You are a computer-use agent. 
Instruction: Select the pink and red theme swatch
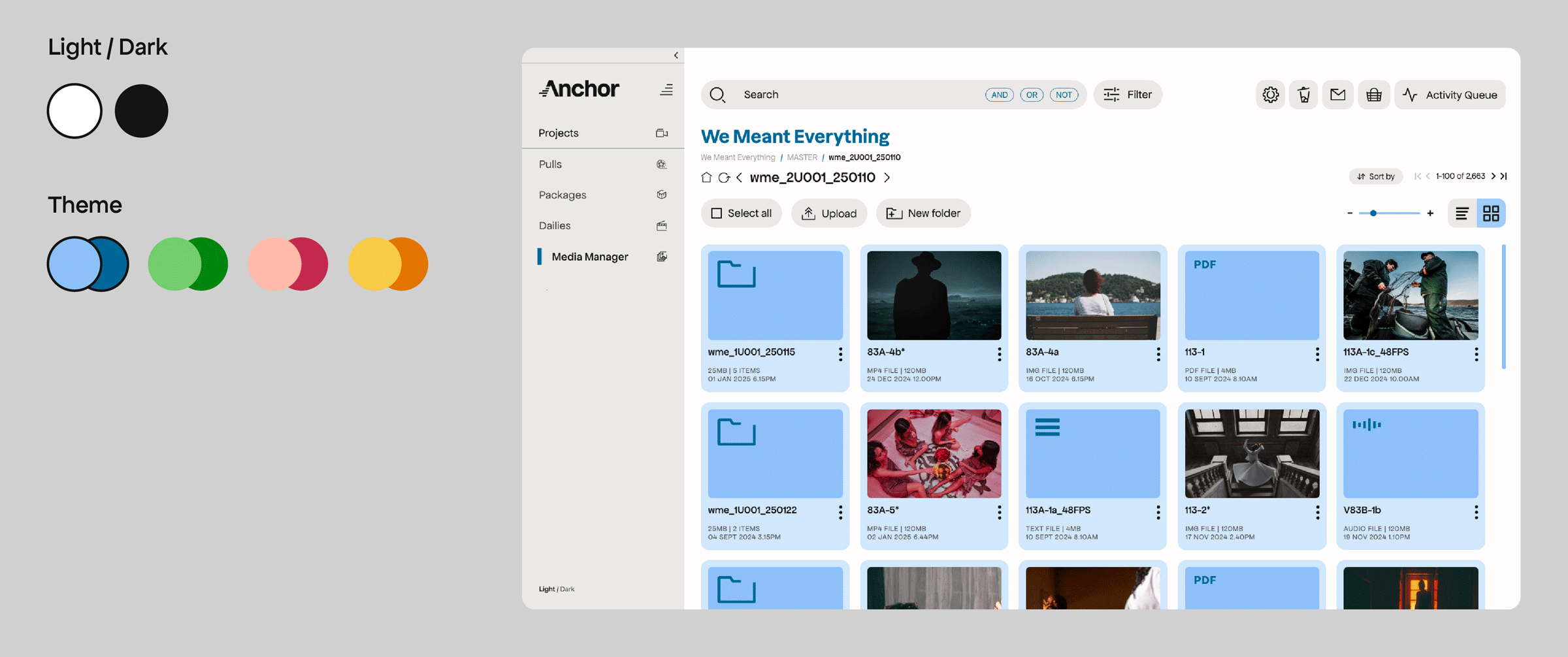[288, 264]
